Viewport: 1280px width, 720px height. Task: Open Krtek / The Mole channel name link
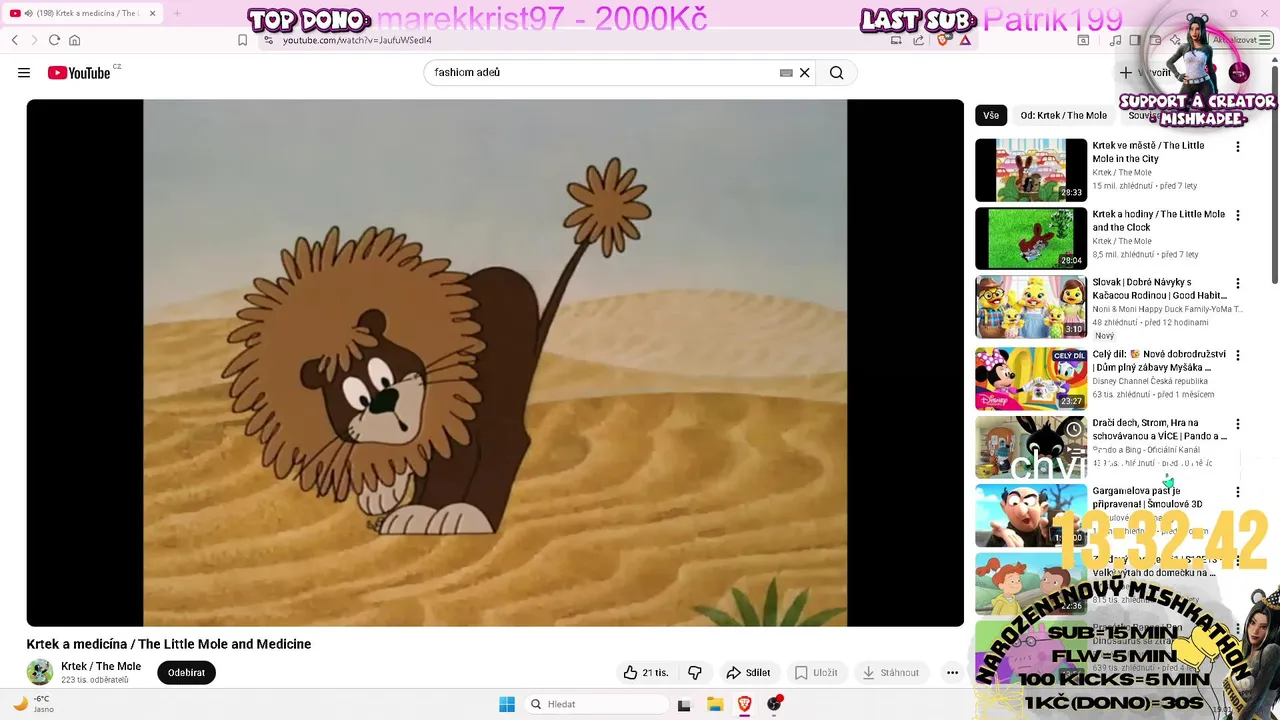coord(101,667)
